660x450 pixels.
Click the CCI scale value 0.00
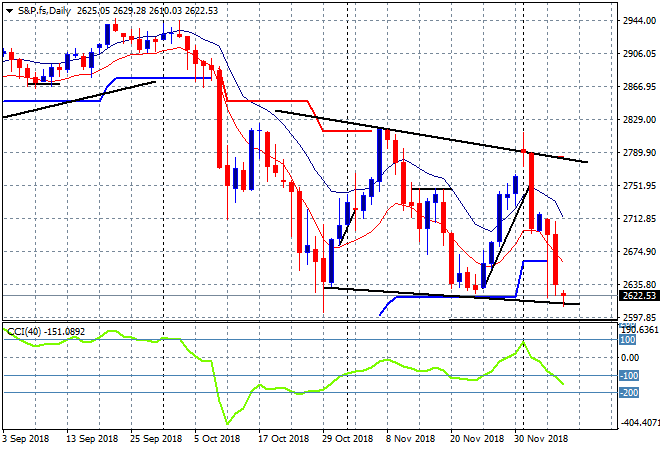coord(630,358)
